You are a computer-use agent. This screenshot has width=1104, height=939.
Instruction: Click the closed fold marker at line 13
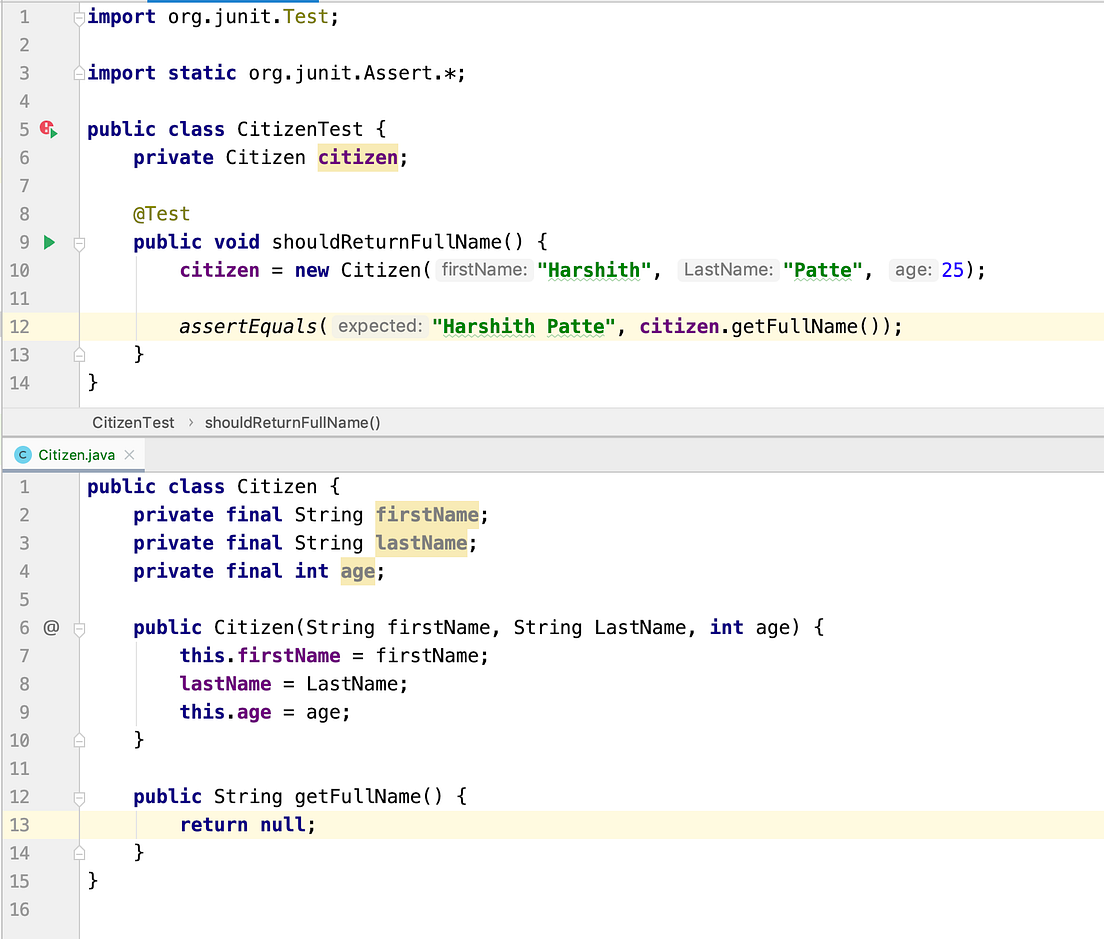(x=77, y=354)
